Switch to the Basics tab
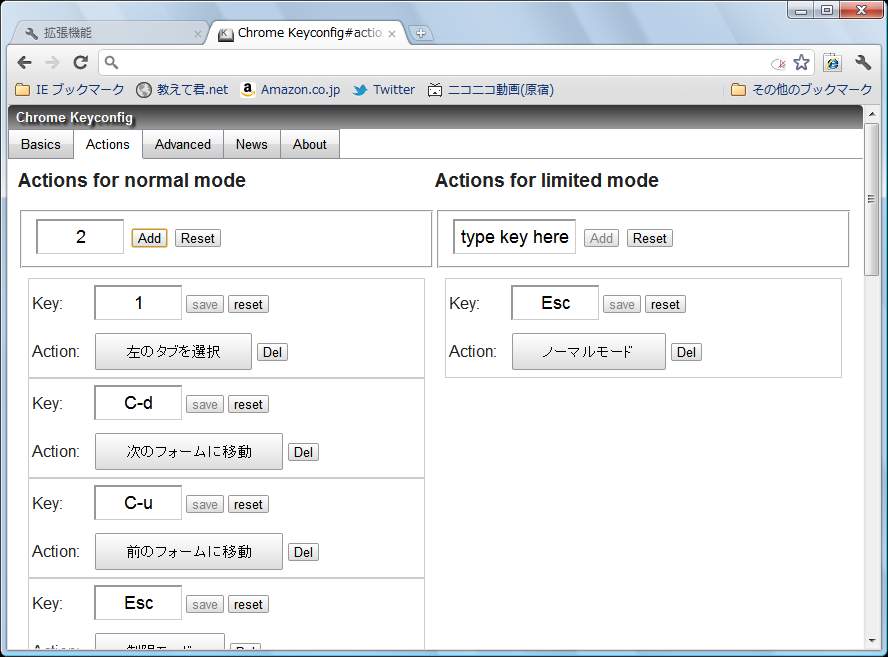Screen dimensions: 888x657 [41, 144]
